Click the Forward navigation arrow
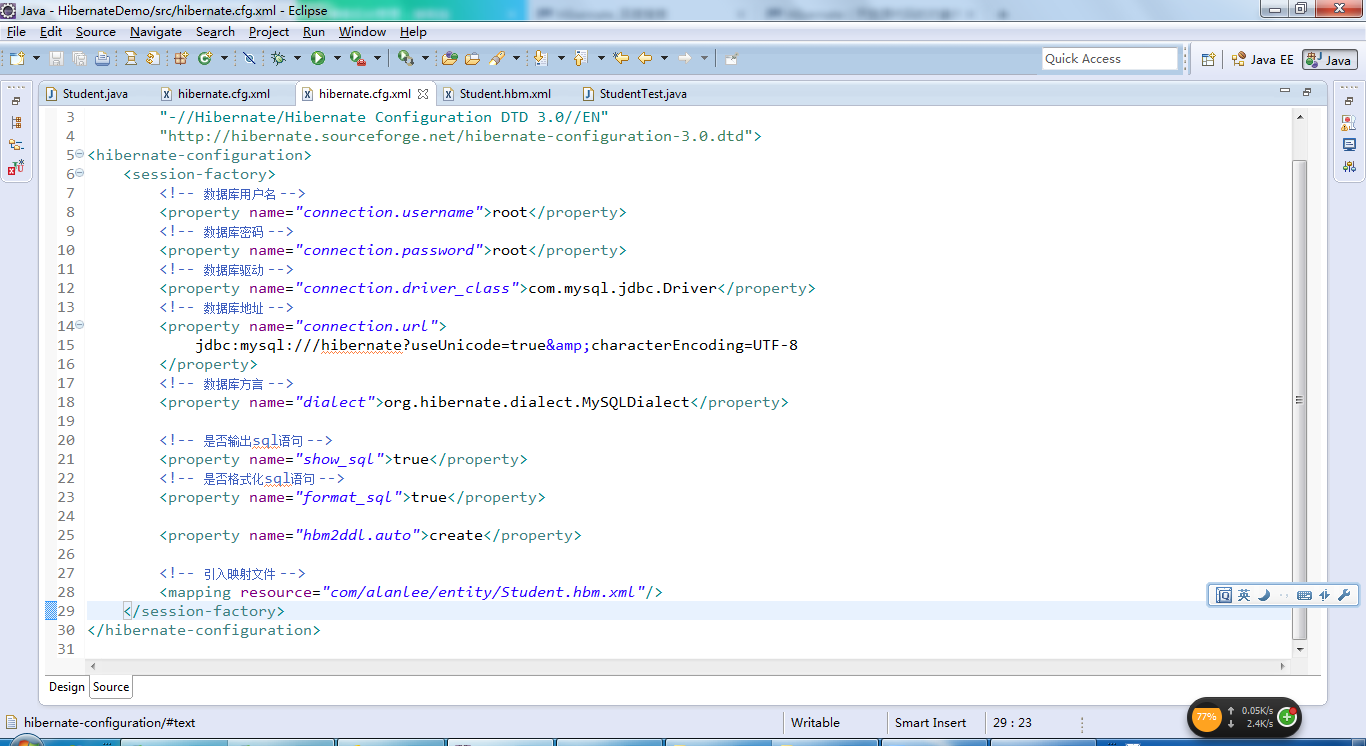Viewport: 1366px width, 746px height. 685,59
